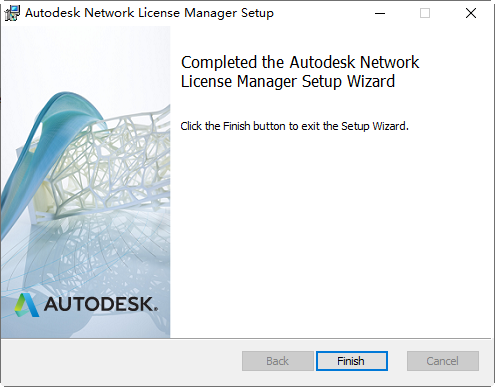Click the registered trademark symbol after AUTODESK
This screenshot has width=495, height=387.
tap(156, 309)
